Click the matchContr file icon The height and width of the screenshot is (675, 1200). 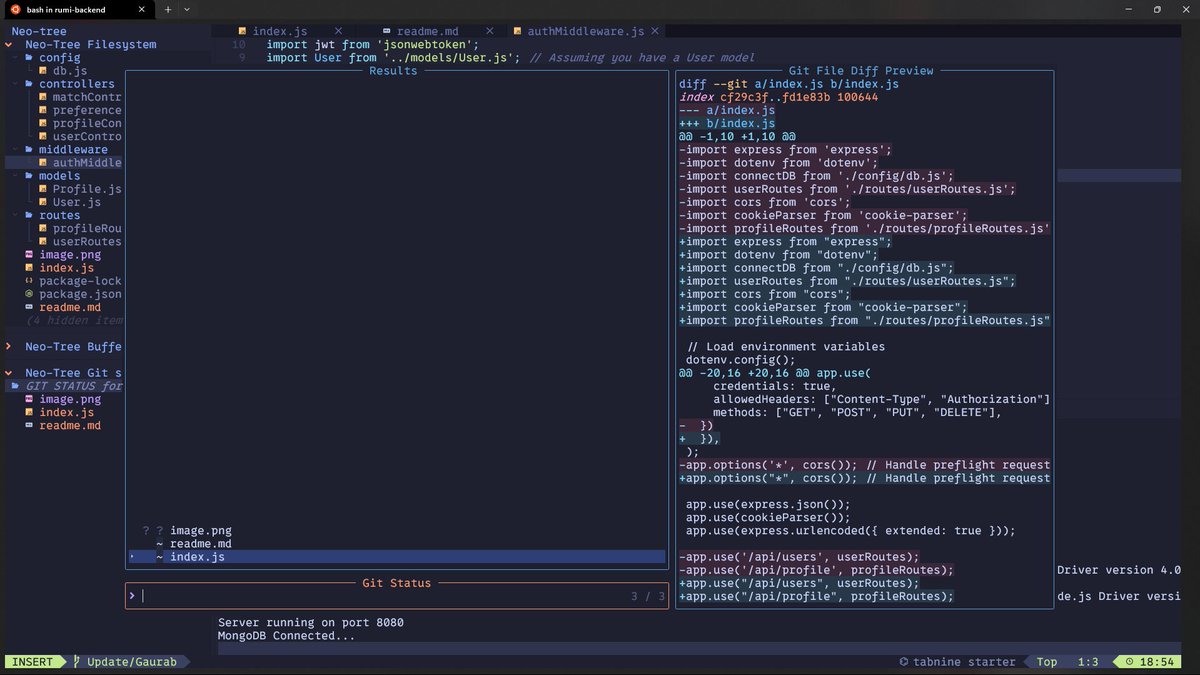pos(43,97)
